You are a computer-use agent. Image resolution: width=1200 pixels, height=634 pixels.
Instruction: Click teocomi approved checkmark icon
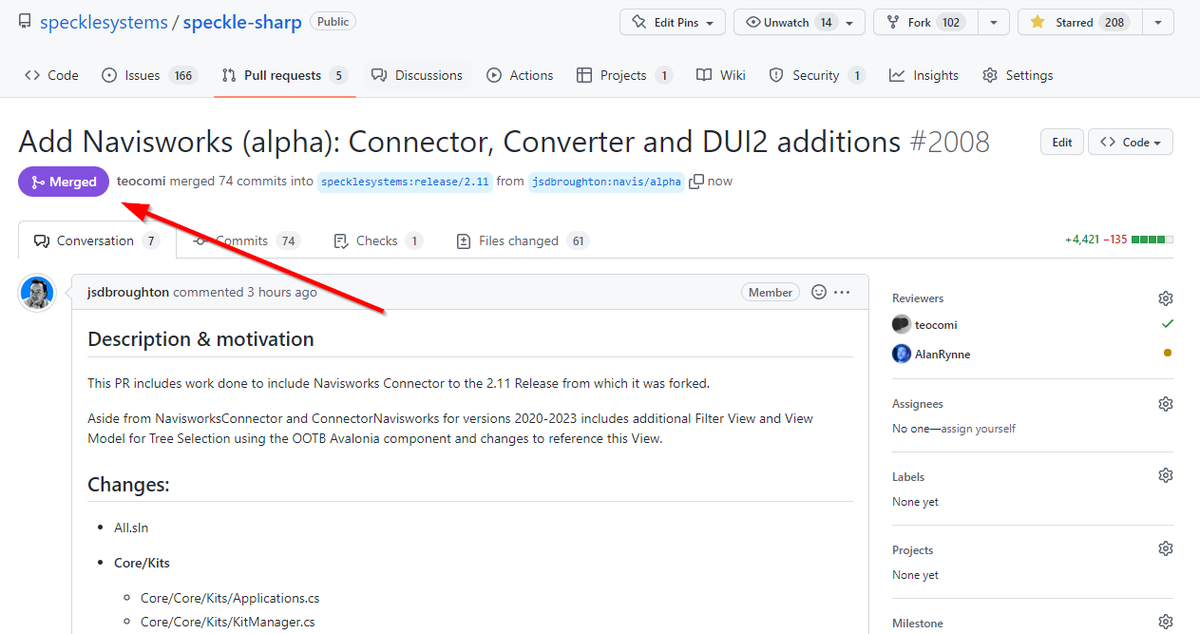pos(1167,324)
